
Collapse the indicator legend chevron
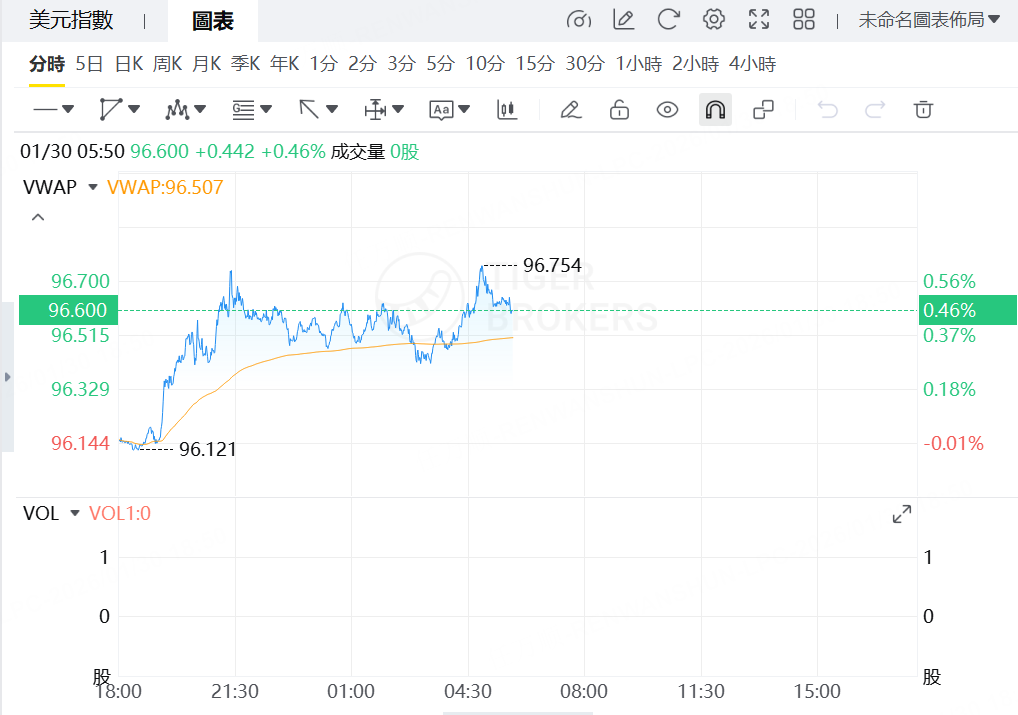coord(38,218)
